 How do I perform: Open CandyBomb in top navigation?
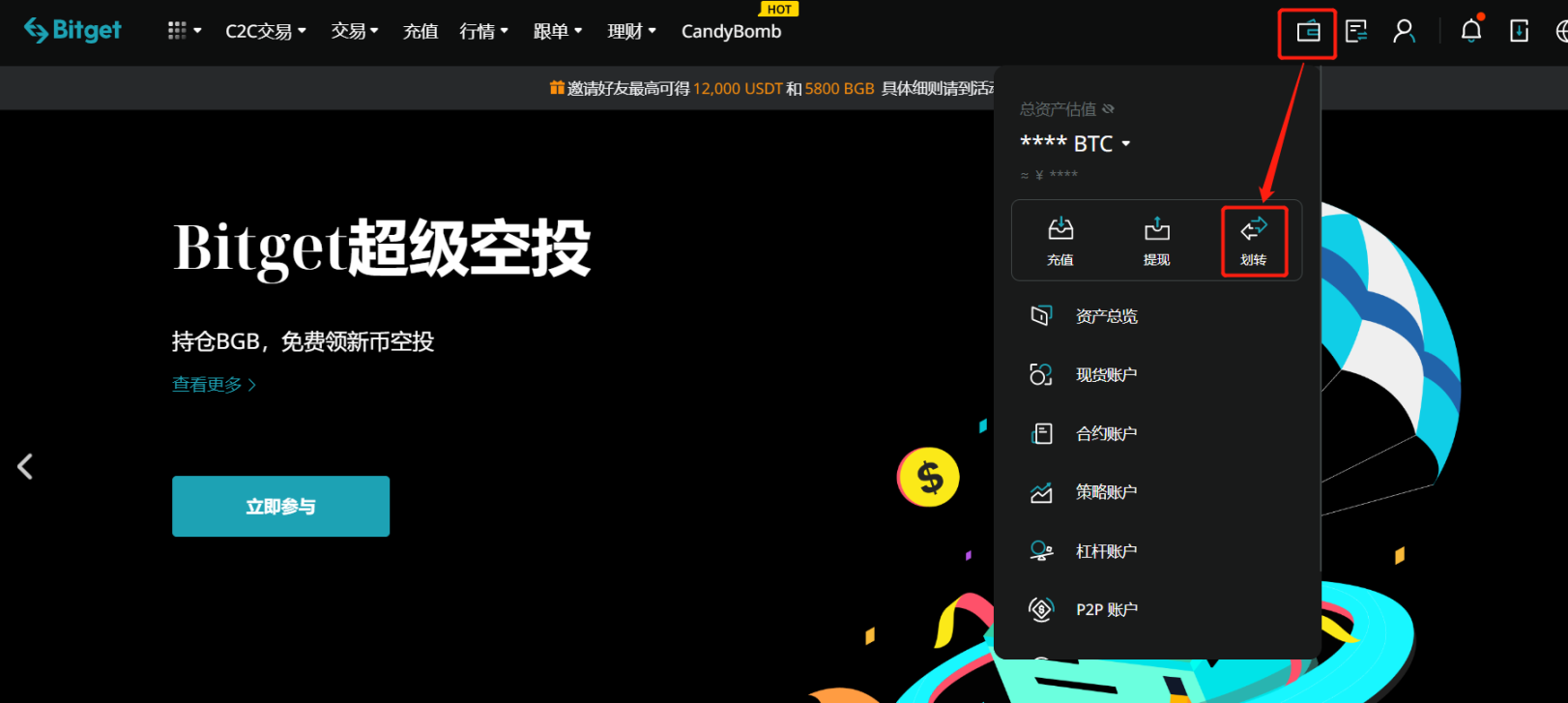[731, 32]
